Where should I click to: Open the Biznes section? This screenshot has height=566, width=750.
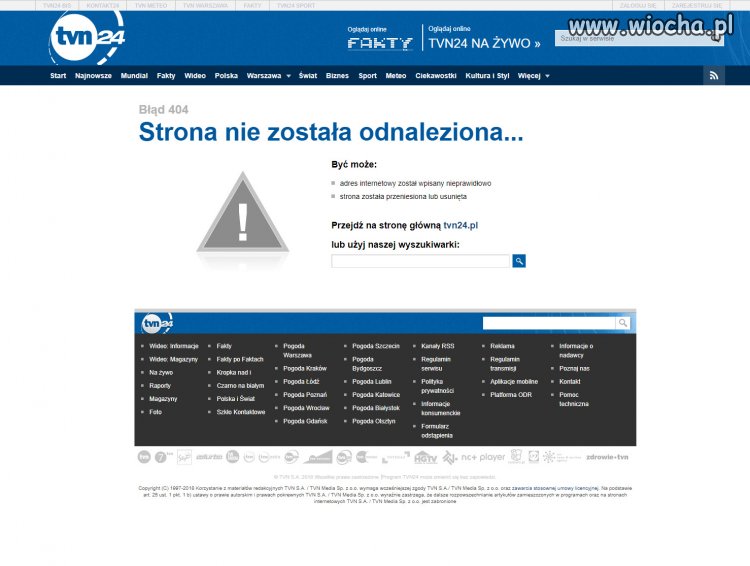coord(337,76)
